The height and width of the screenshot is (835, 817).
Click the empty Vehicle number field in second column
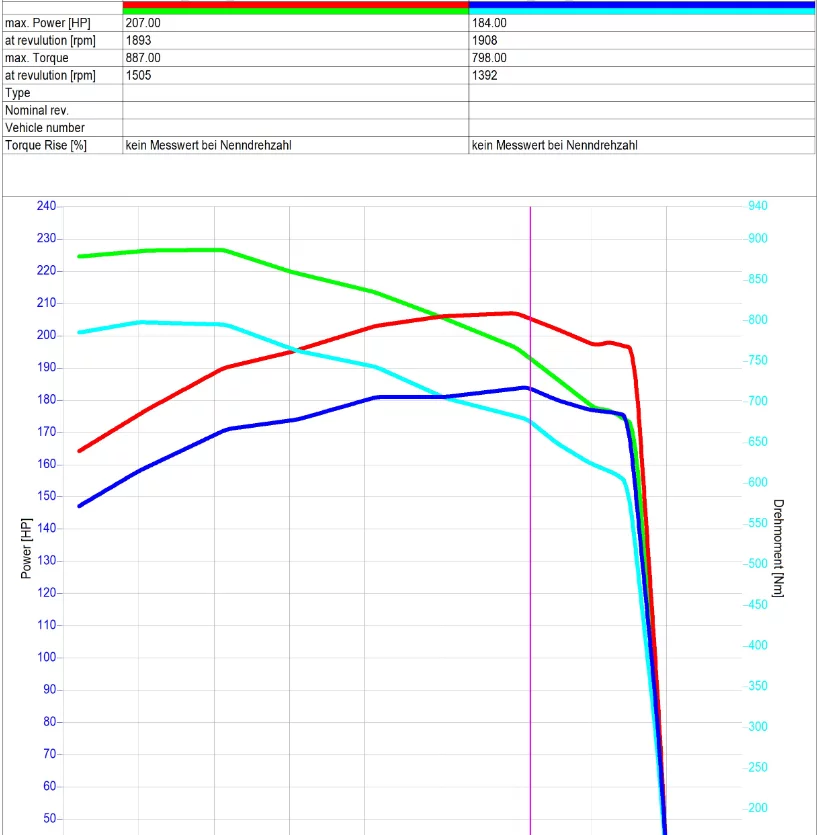[641, 128]
